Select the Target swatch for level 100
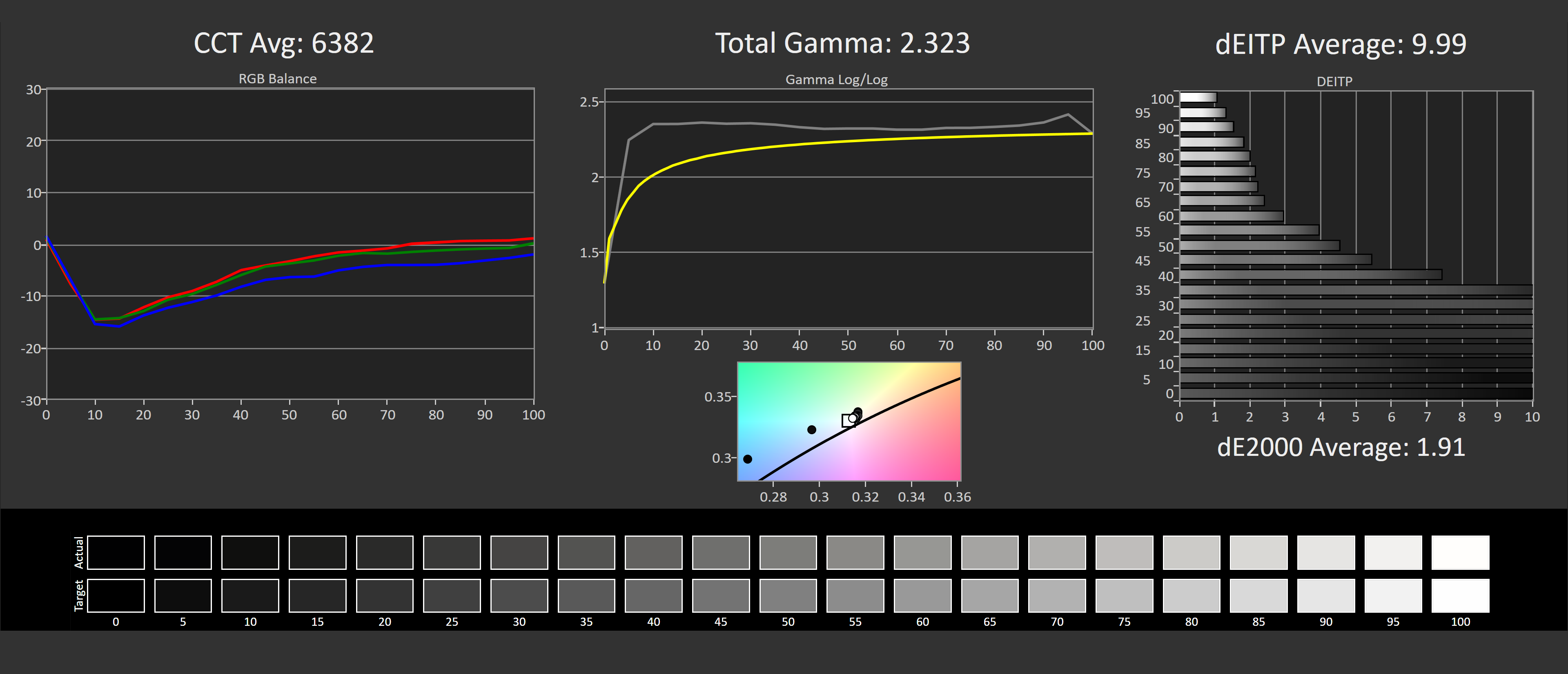 (1460, 595)
